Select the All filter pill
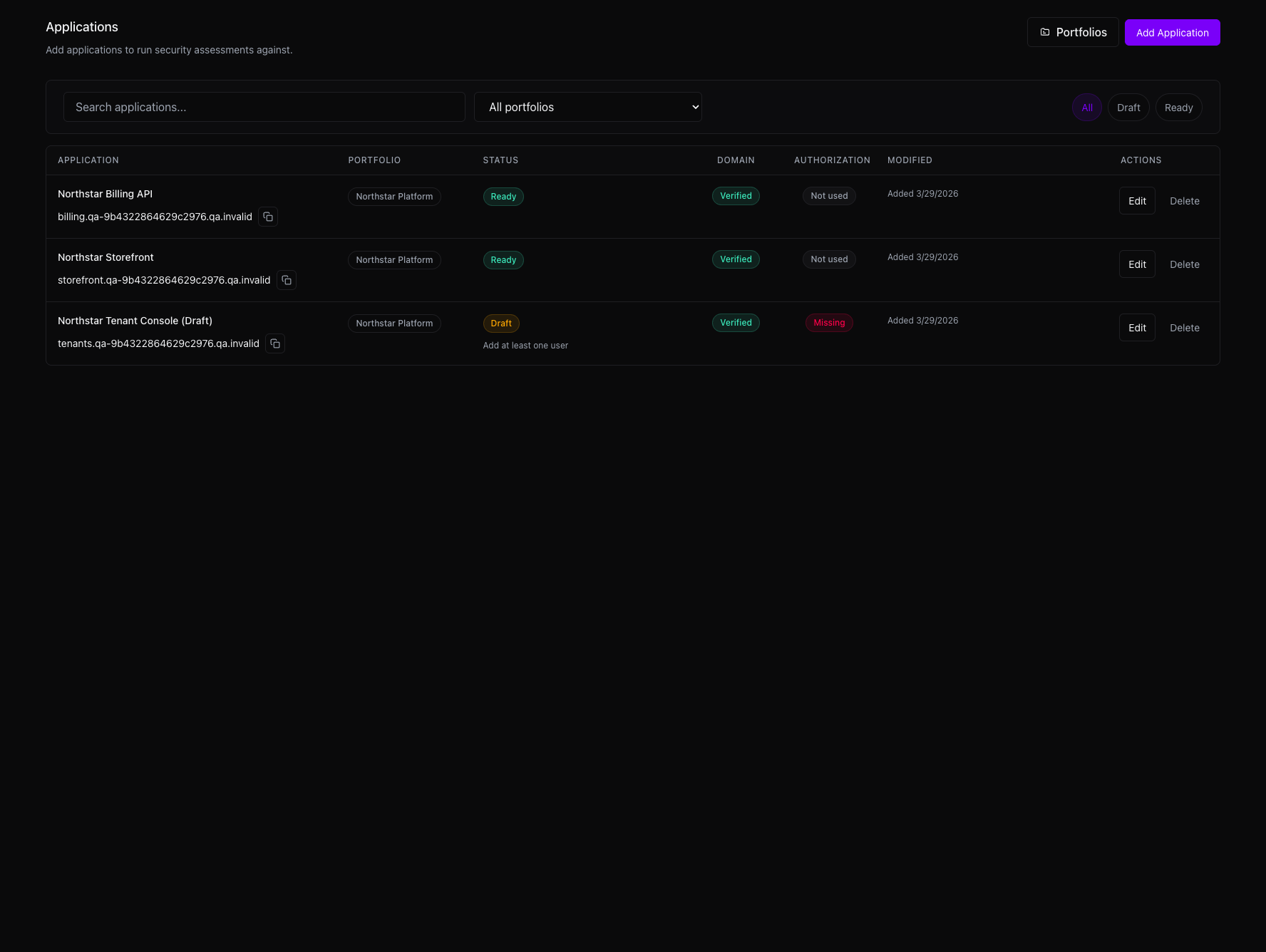 click(x=1087, y=108)
